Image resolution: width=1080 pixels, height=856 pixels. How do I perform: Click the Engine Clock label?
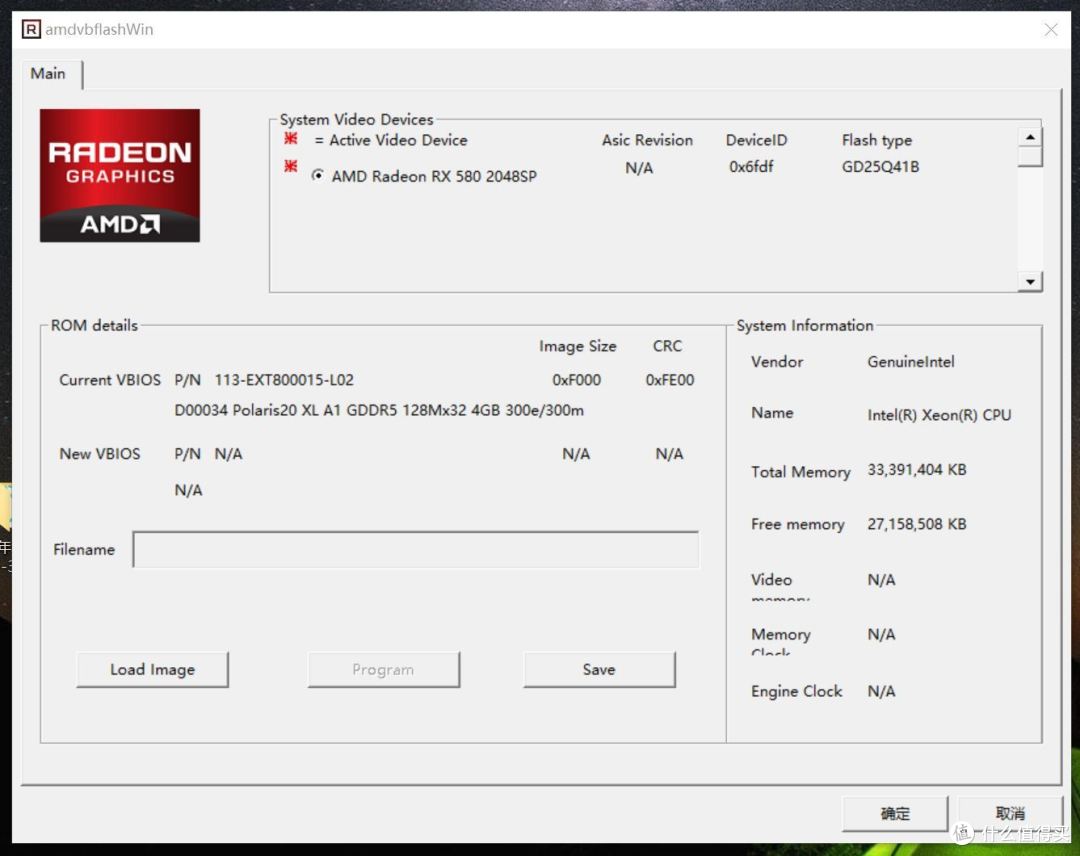point(796,691)
